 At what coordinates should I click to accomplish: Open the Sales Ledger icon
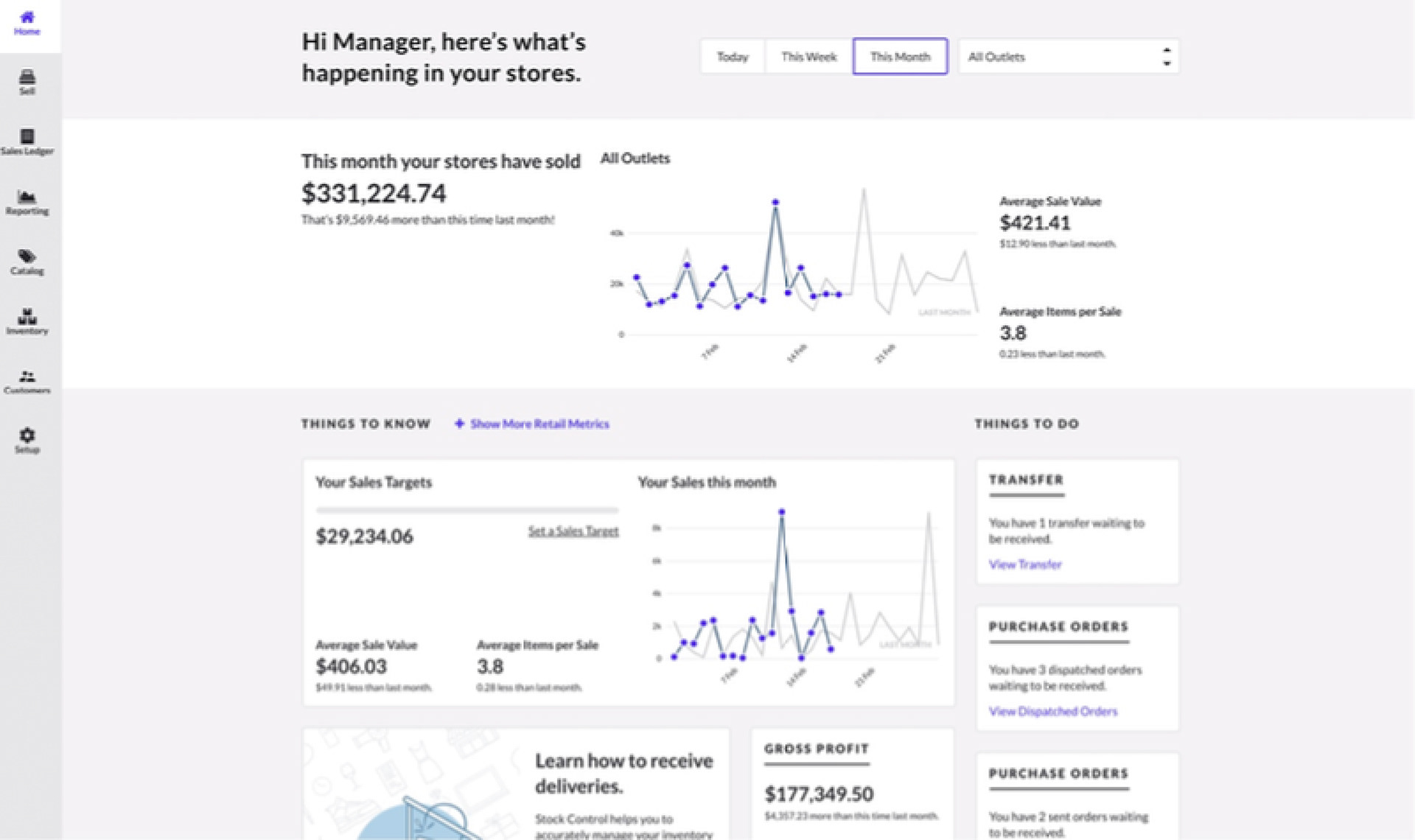click(27, 136)
